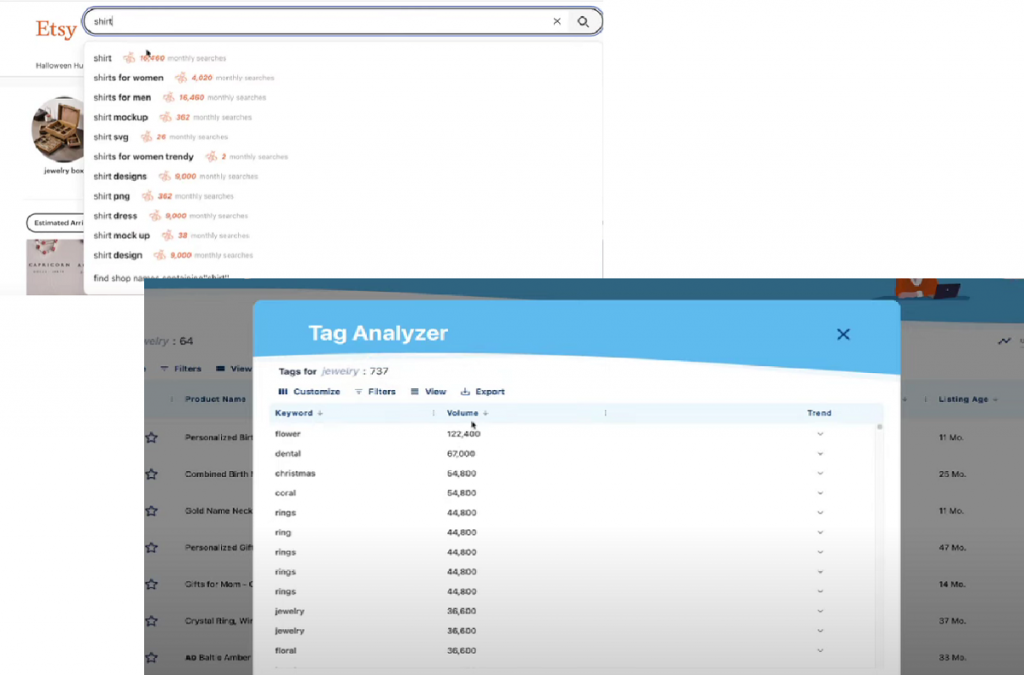Open Filters in the Tag Analyzer

coord(375,392)
